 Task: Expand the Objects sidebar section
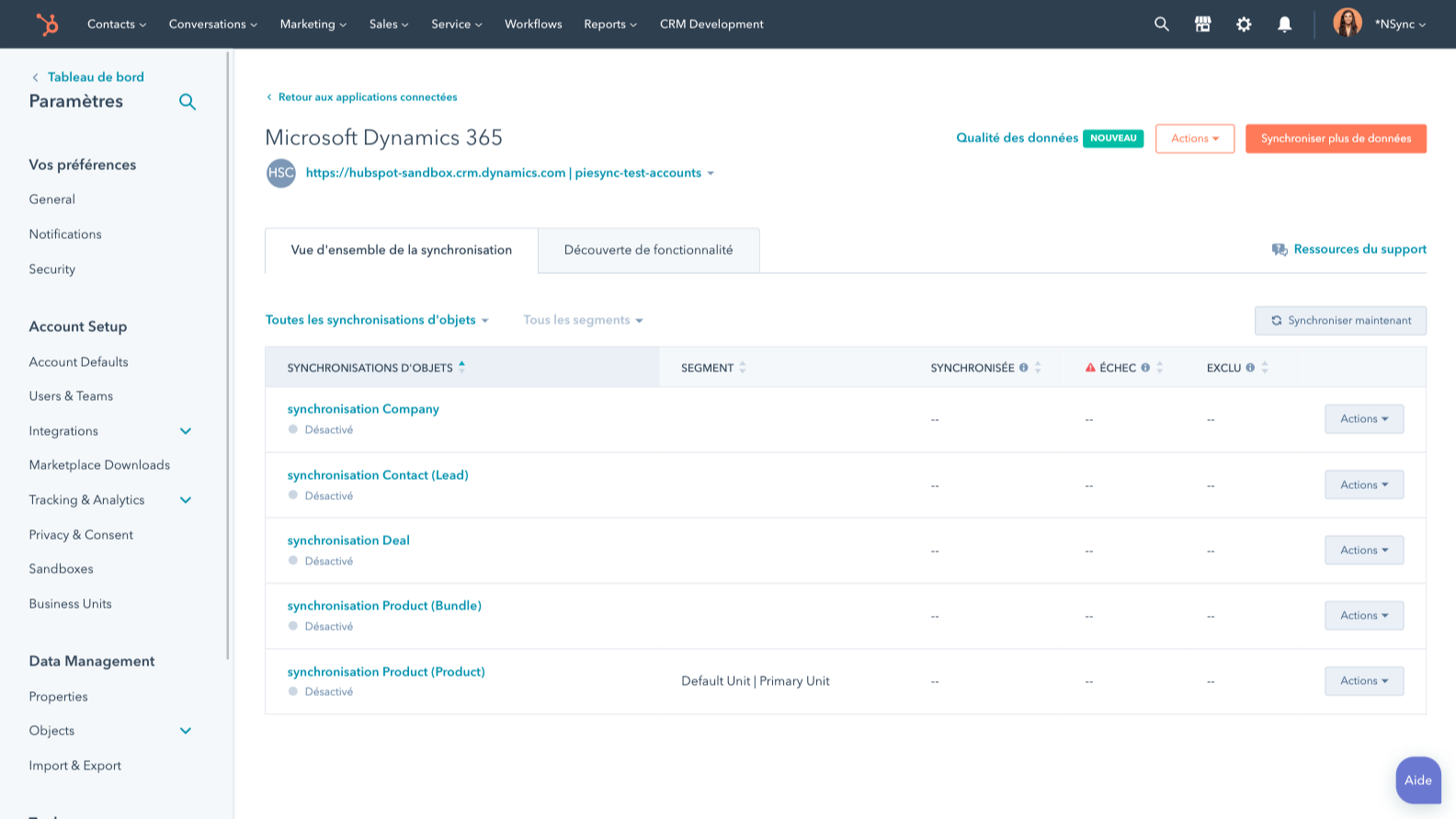[186, 731]
